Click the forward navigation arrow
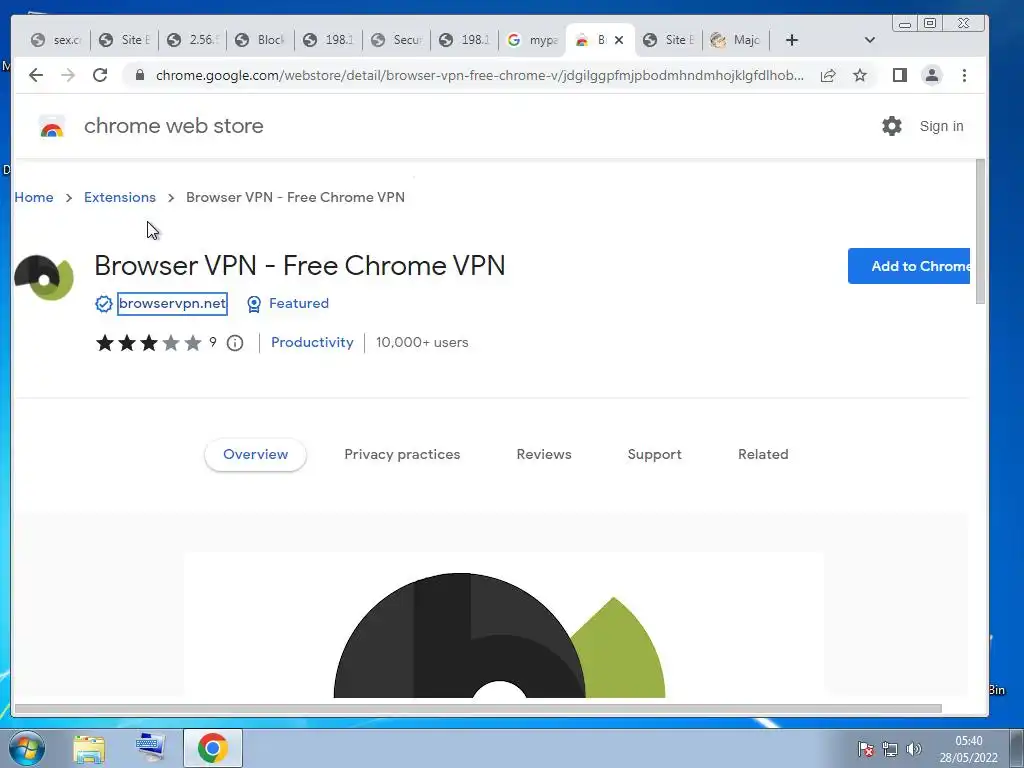The image size is (1024, 768). (x=68, y=75)
